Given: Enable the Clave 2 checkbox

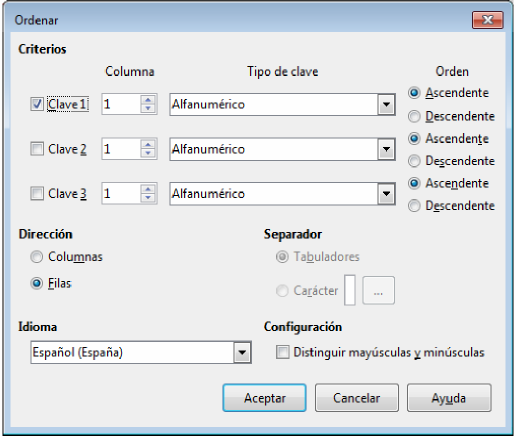Looking at the screenshot, I should click(x=37, y=149).
